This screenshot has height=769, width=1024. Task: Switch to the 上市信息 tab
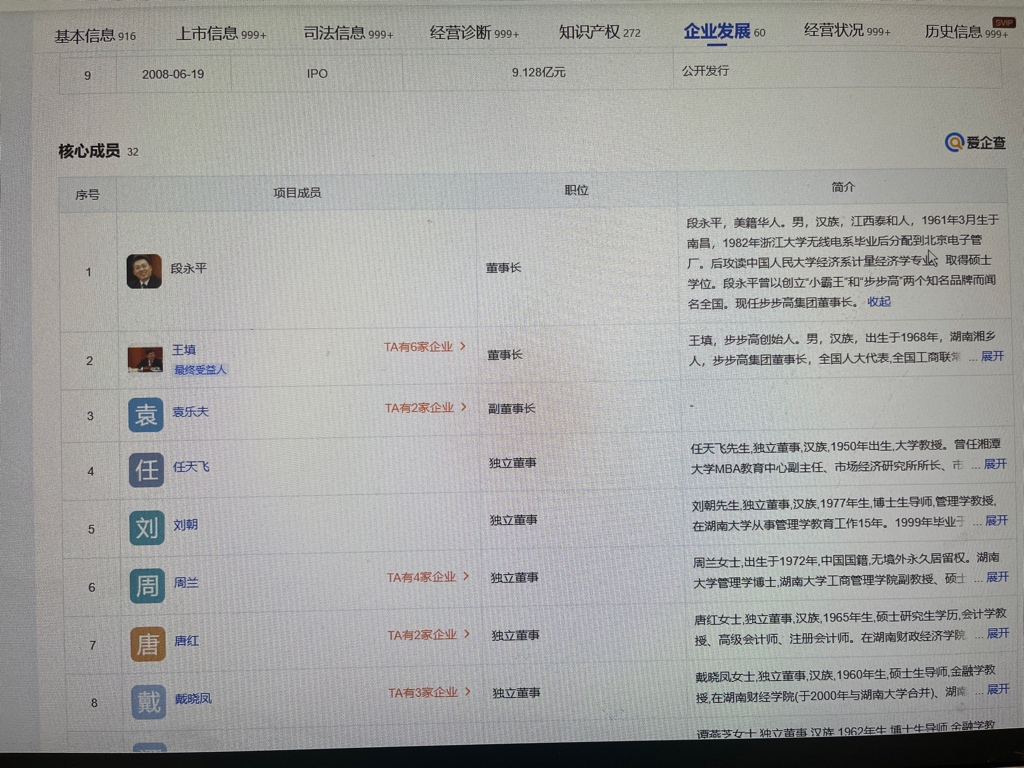[221, 33]
